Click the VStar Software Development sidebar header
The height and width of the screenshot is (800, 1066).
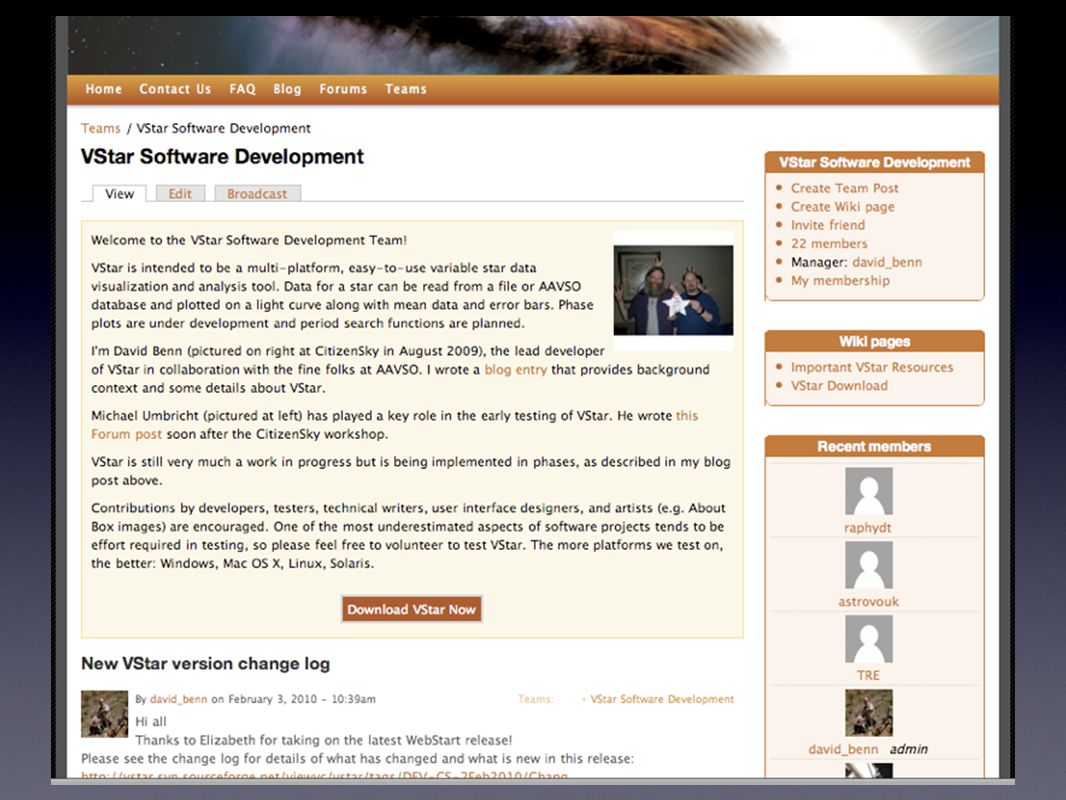coord(874,162)
